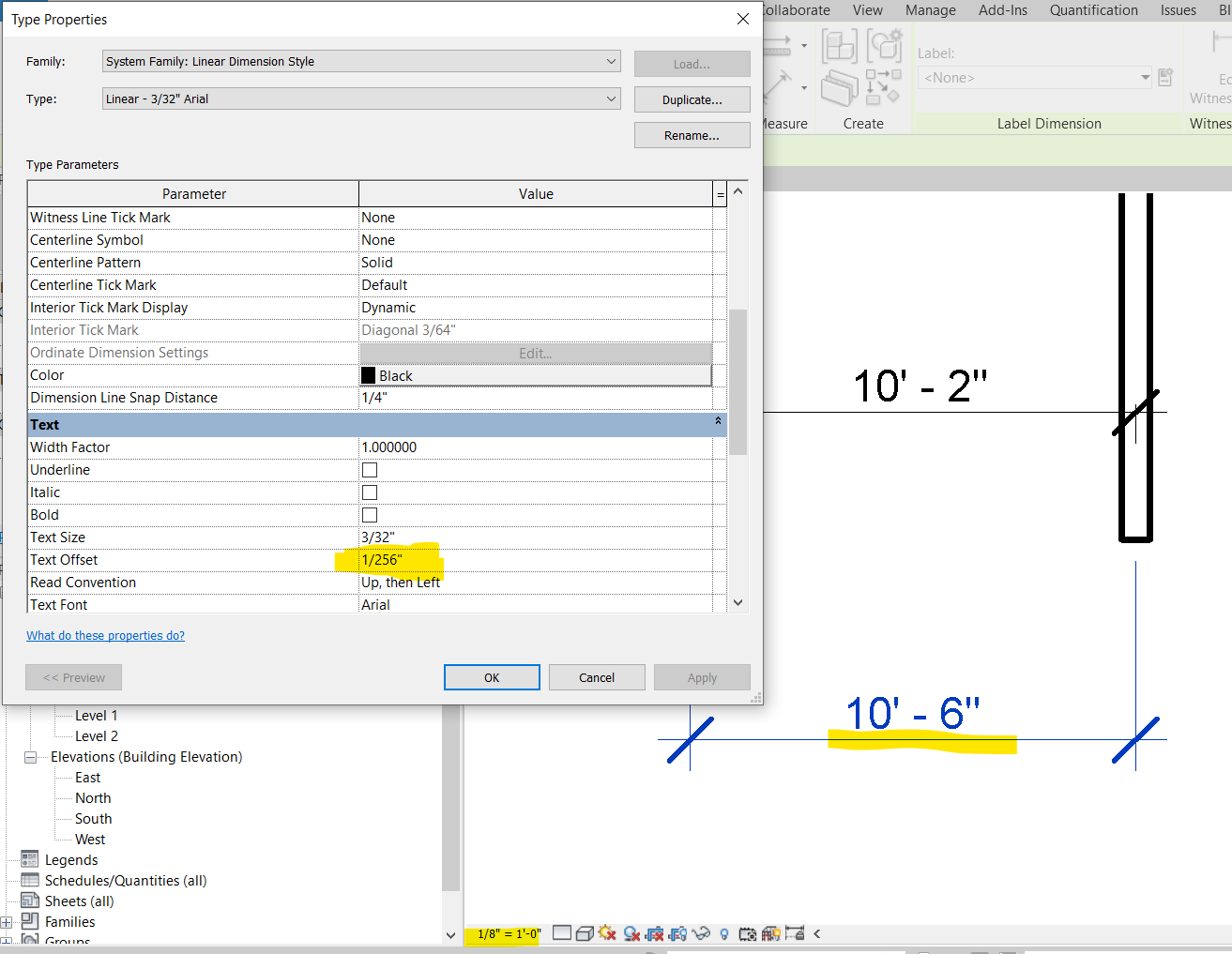Toggle the Sun Path setting in the view bar
1232x954 pixels.
pyautogui.click(x=606, y=932)
